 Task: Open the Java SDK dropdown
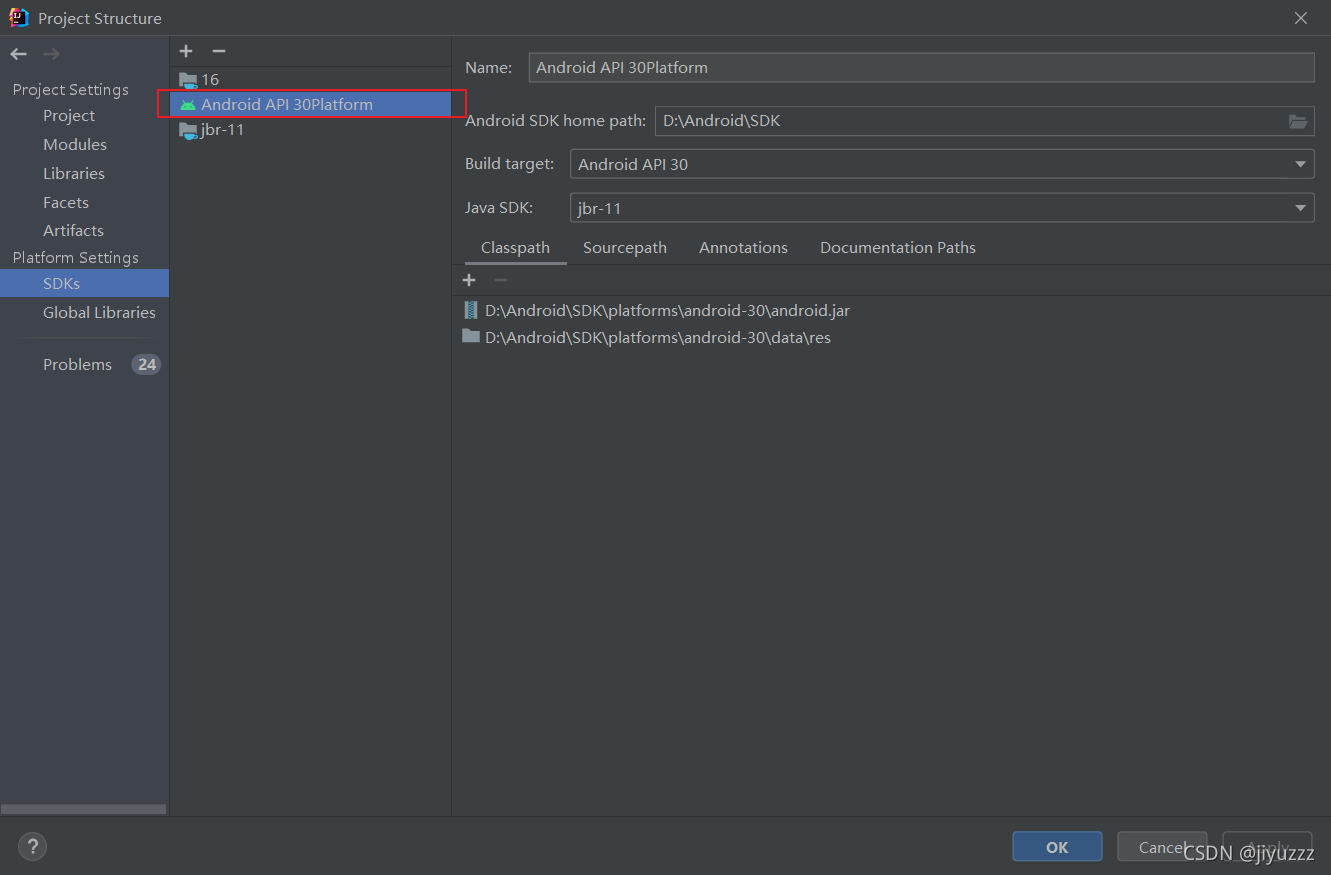(942, 208)
